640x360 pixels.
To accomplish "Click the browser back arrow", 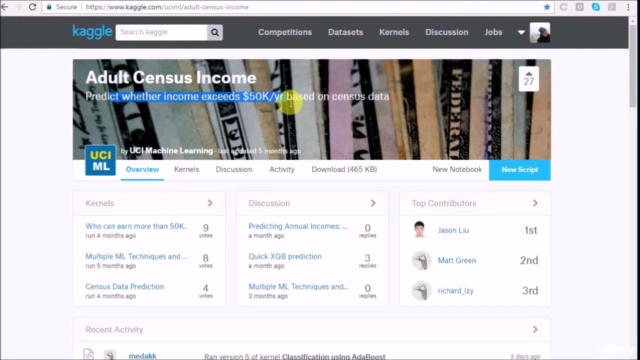I will [x=5, y=7].
